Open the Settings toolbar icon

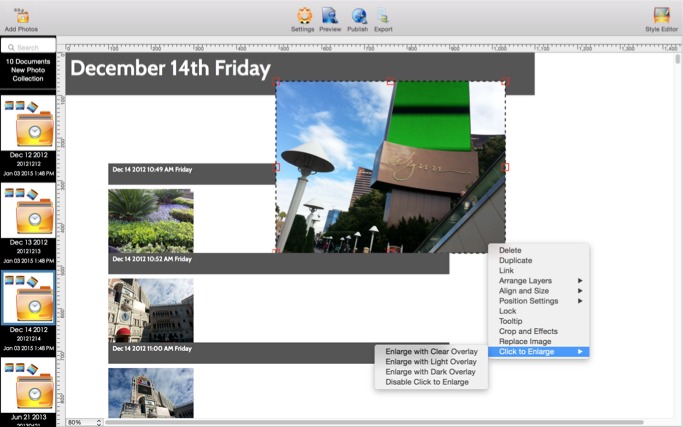[302, 16]
